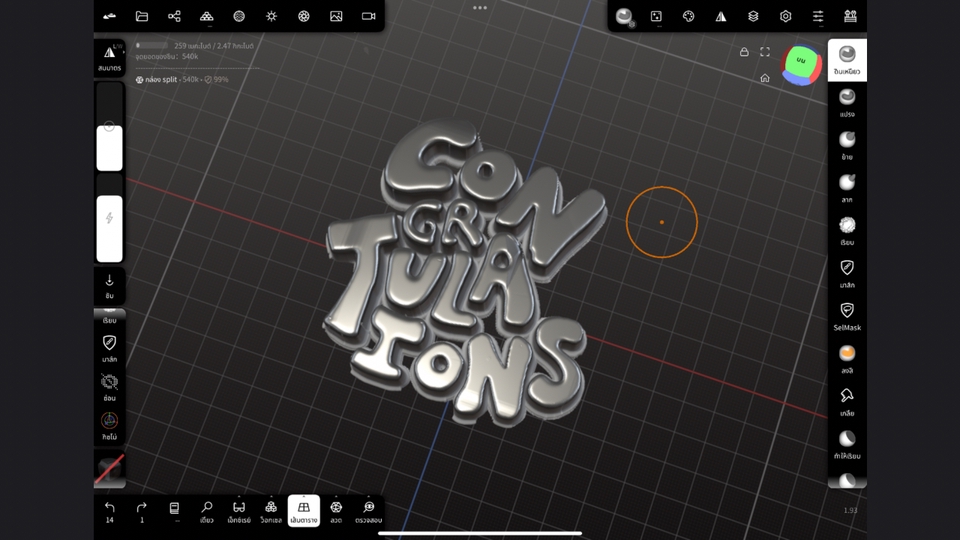Open the lighting sun menu
Image resolution: width=960 pixels, height=540 pixels.
pos(271,16)
